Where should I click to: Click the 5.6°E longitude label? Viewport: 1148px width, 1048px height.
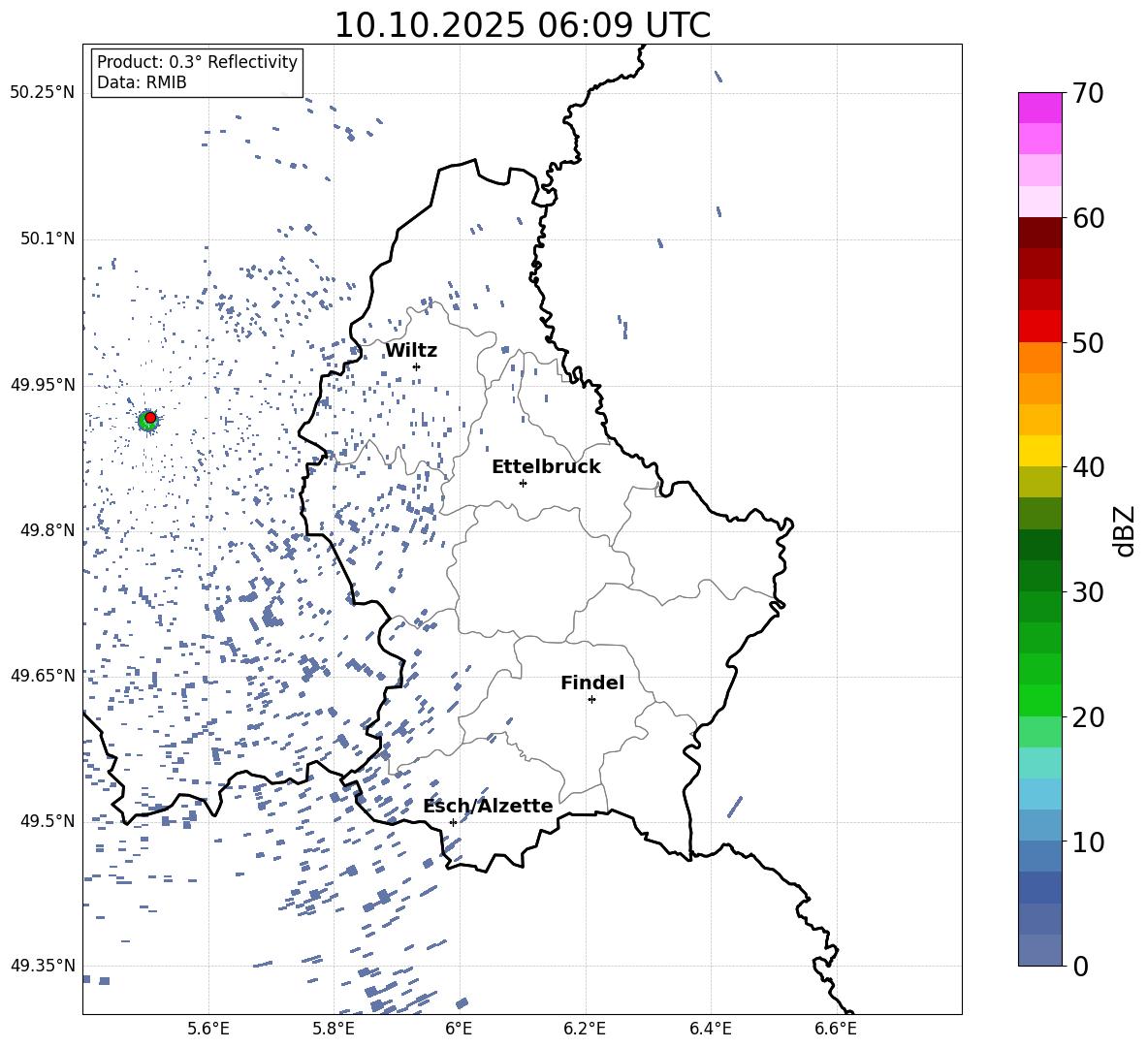click(208, 1029)
